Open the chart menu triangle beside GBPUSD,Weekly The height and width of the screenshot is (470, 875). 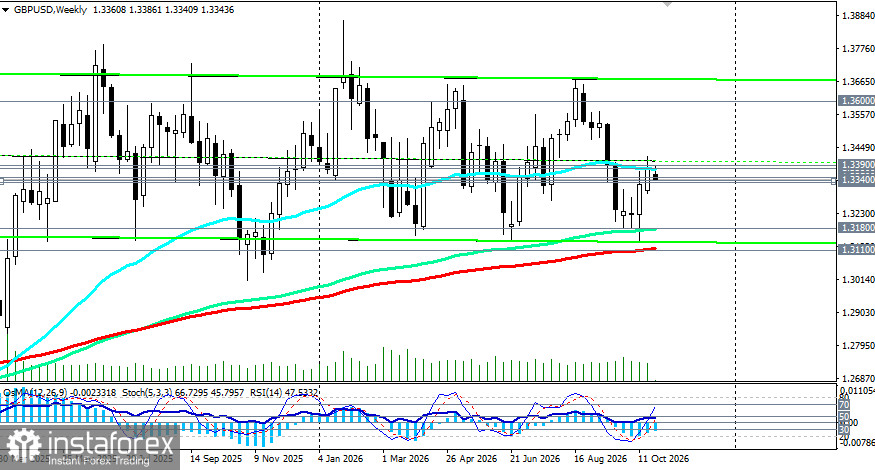(x=6, y=10)
